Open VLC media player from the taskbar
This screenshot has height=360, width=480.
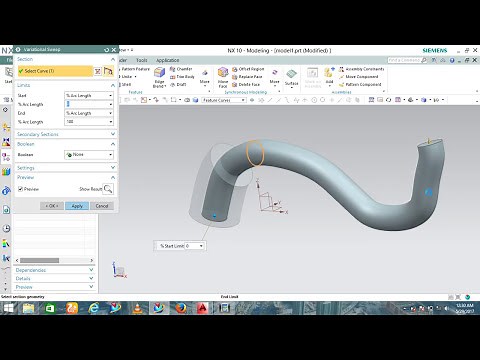coord(137,308)
